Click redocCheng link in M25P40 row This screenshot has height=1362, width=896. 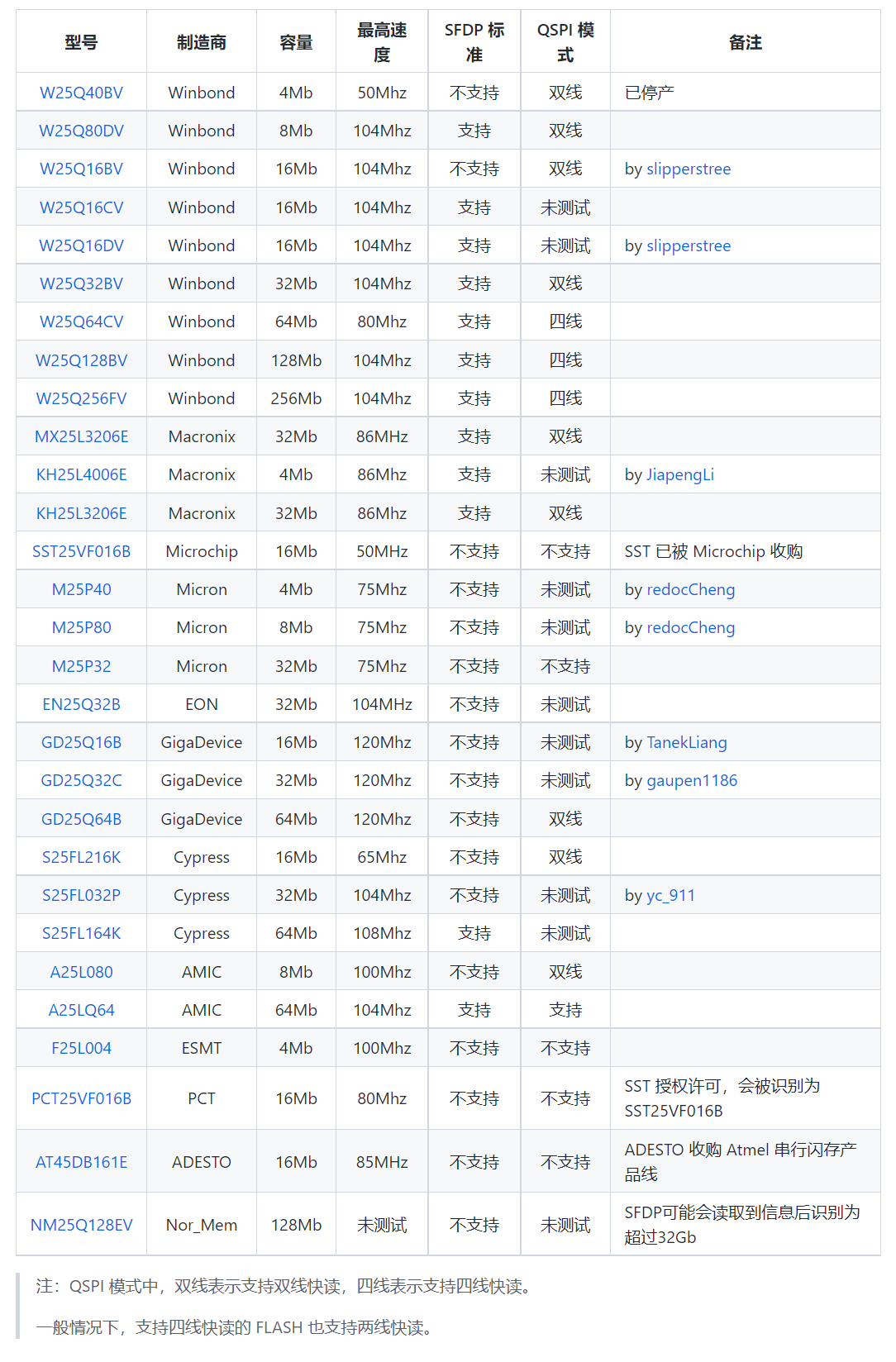tap(690, 589)
